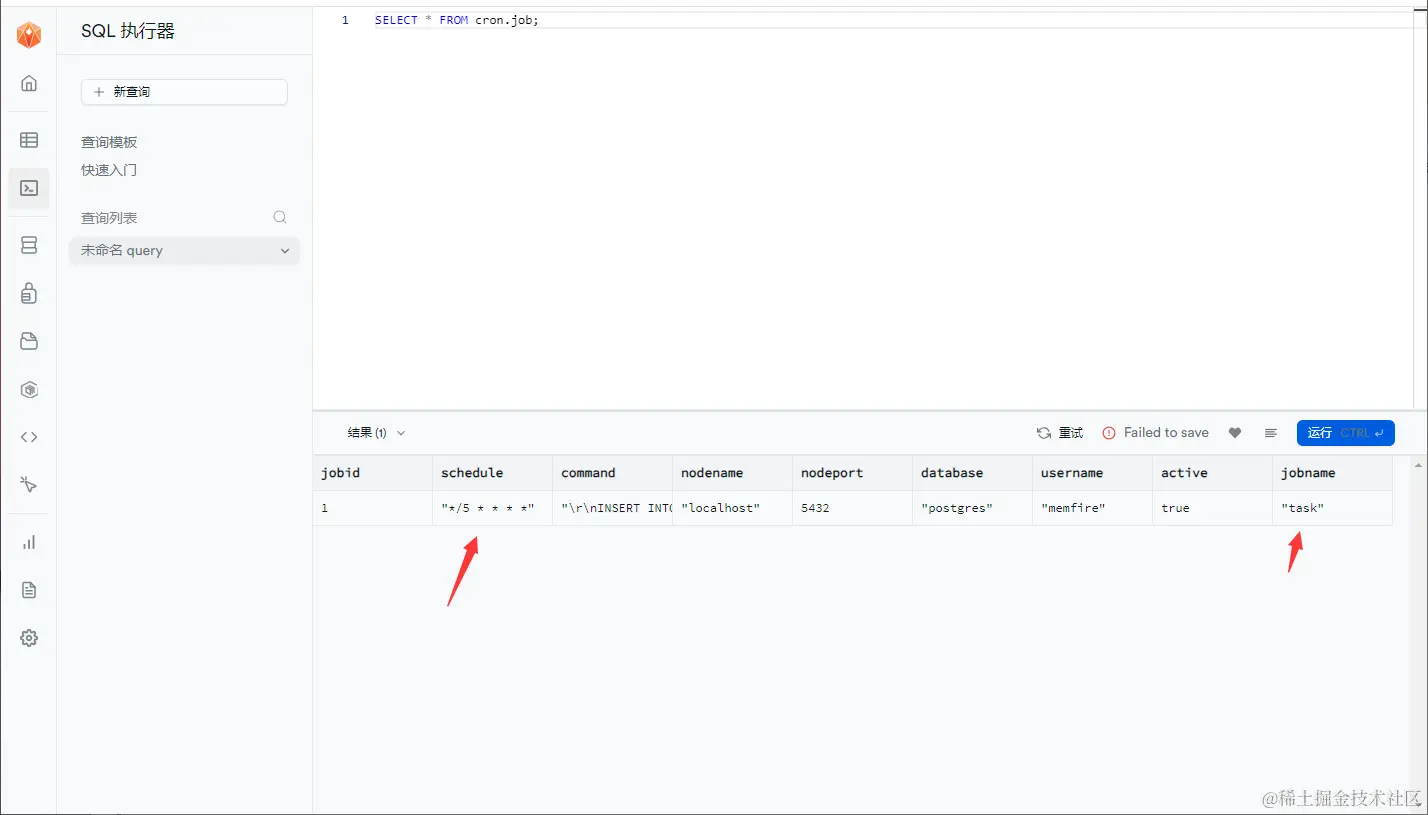
Task: Open the Reports bar chart icon
Action: (29, 542)
